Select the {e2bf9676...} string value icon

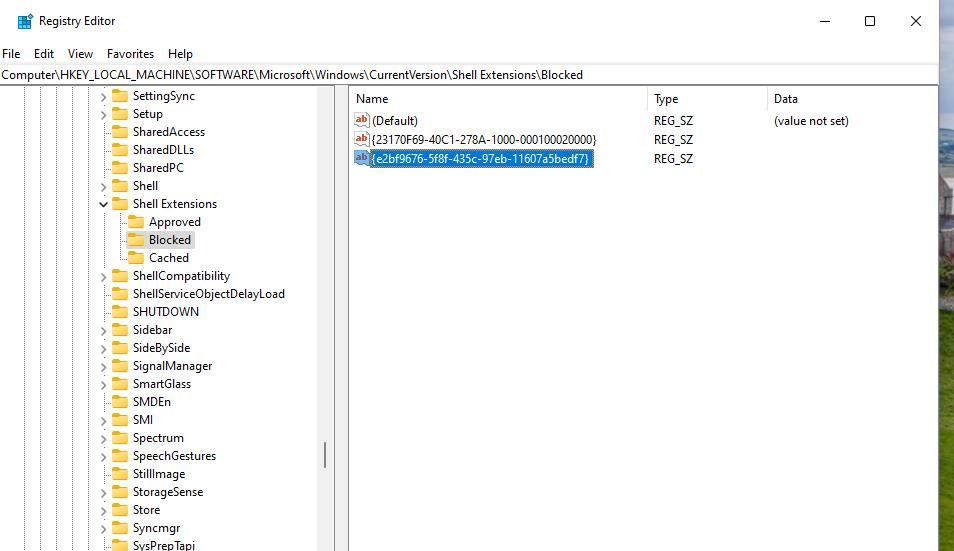click(362, 158)
